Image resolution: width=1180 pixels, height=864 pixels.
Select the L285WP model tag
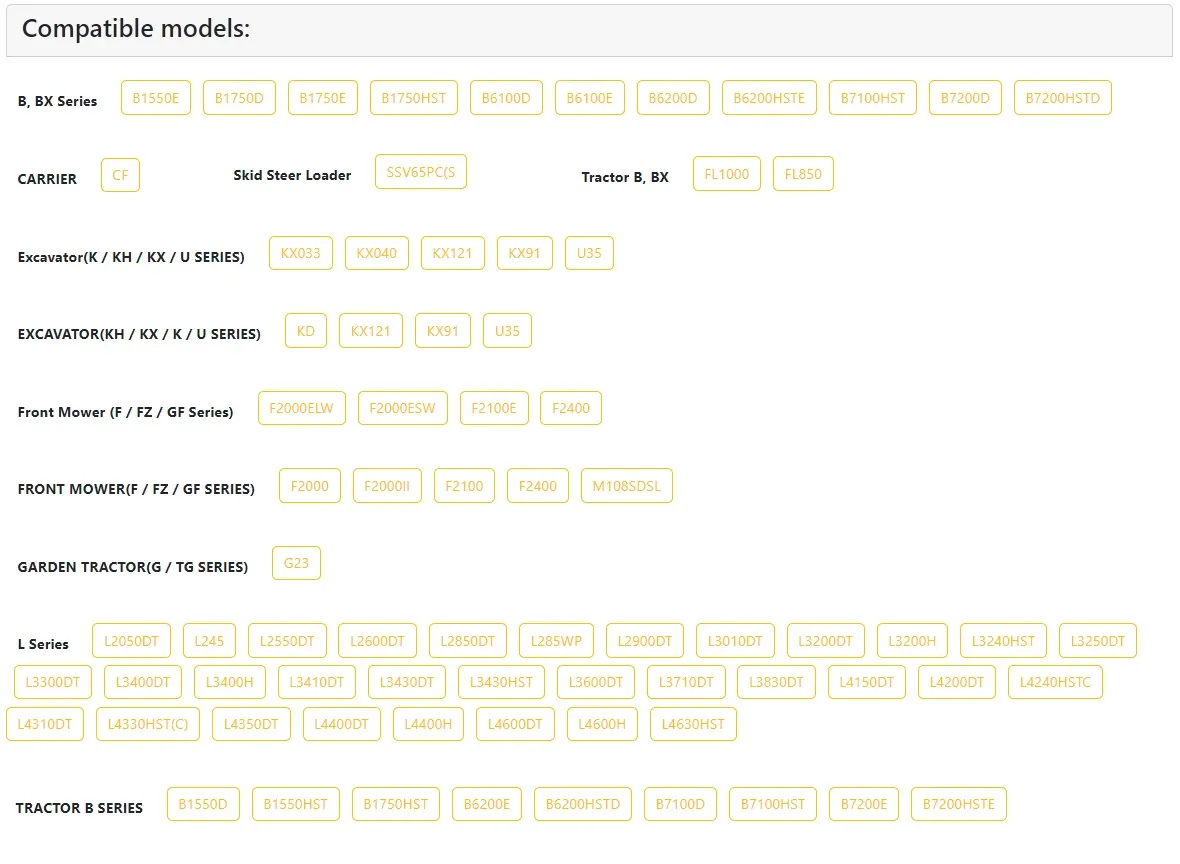(x=557, y=641)
